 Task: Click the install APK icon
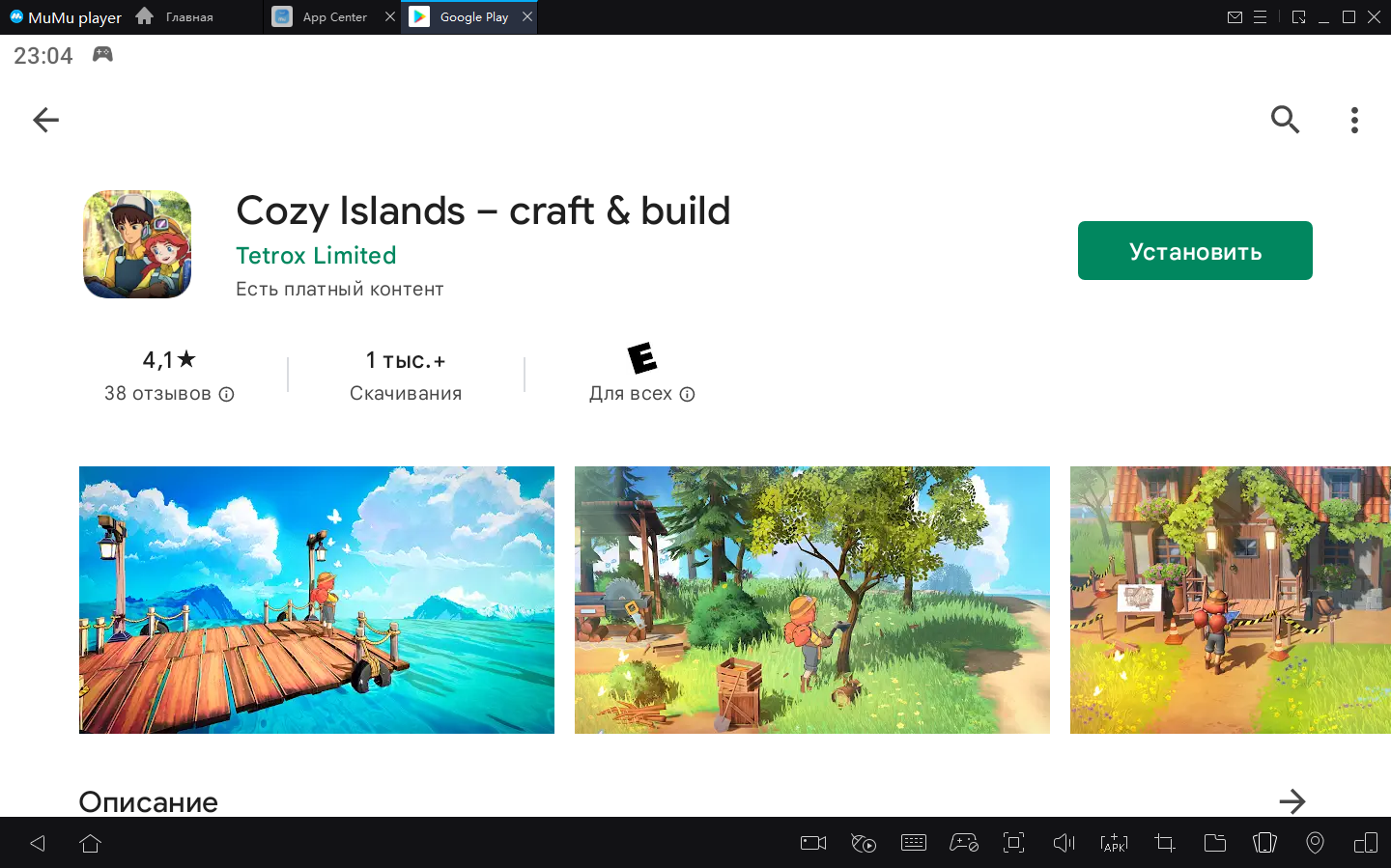[x=1114, y=843]
